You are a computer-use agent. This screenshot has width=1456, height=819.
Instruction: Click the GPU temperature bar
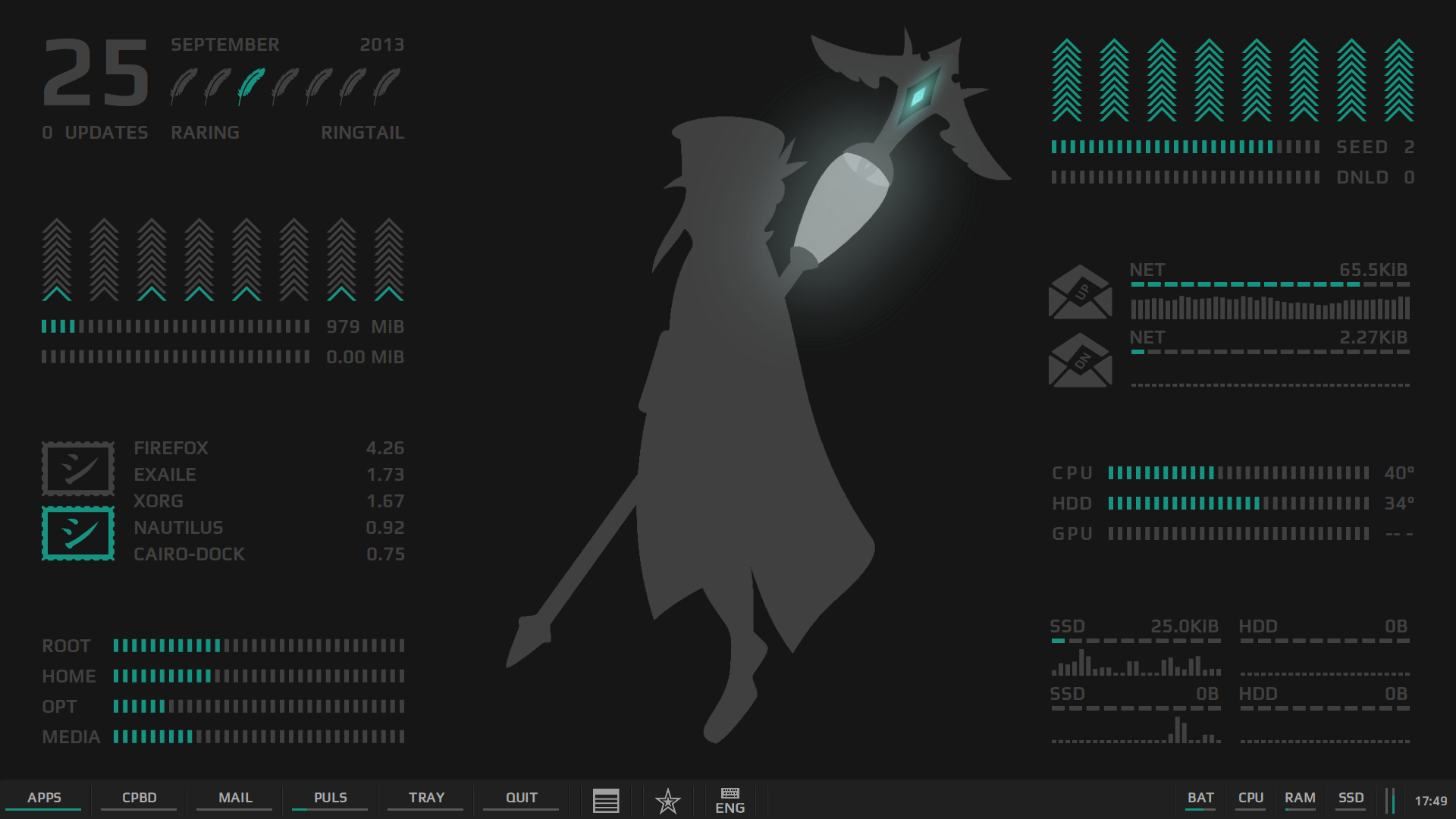point(1238,533)
